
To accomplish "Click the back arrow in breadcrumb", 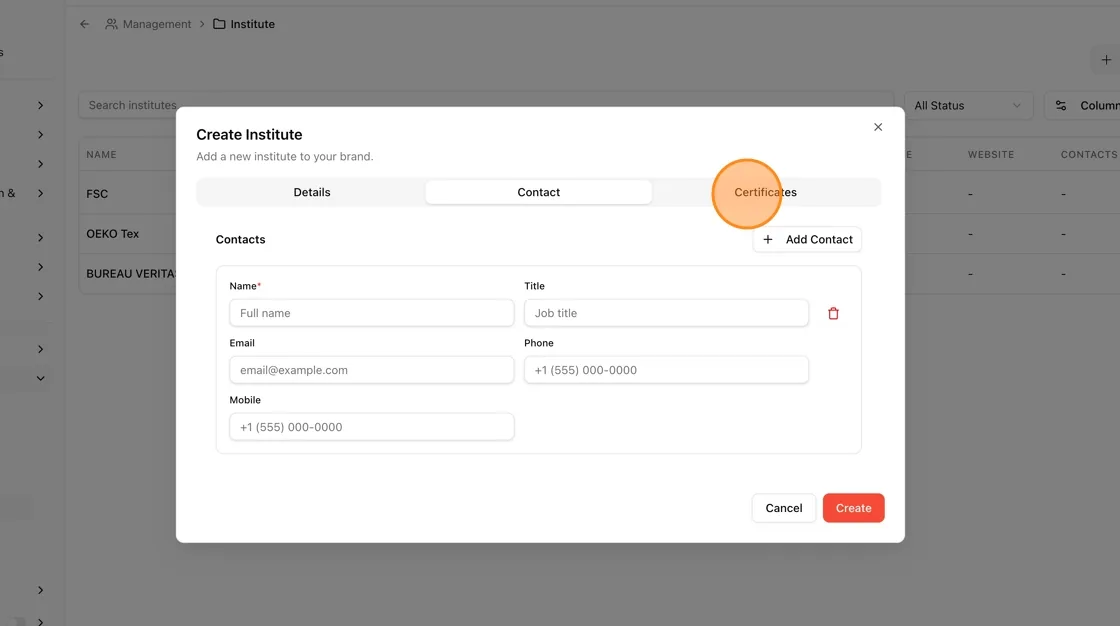I will 84,24.
